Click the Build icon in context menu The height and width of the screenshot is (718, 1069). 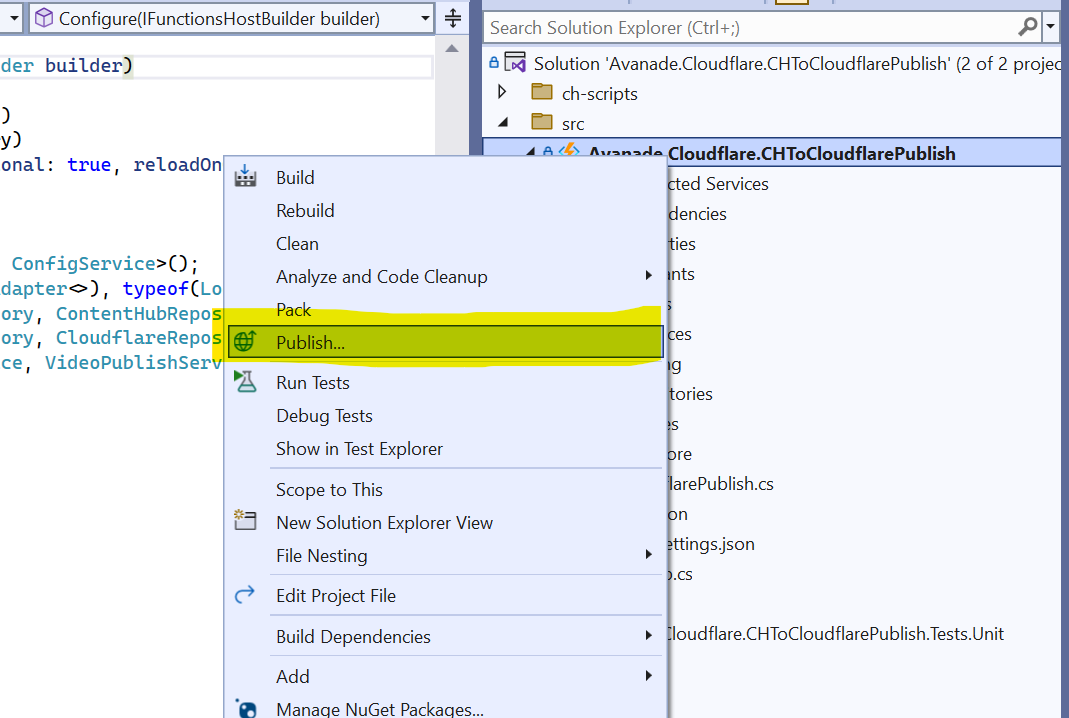coord(245,178)
